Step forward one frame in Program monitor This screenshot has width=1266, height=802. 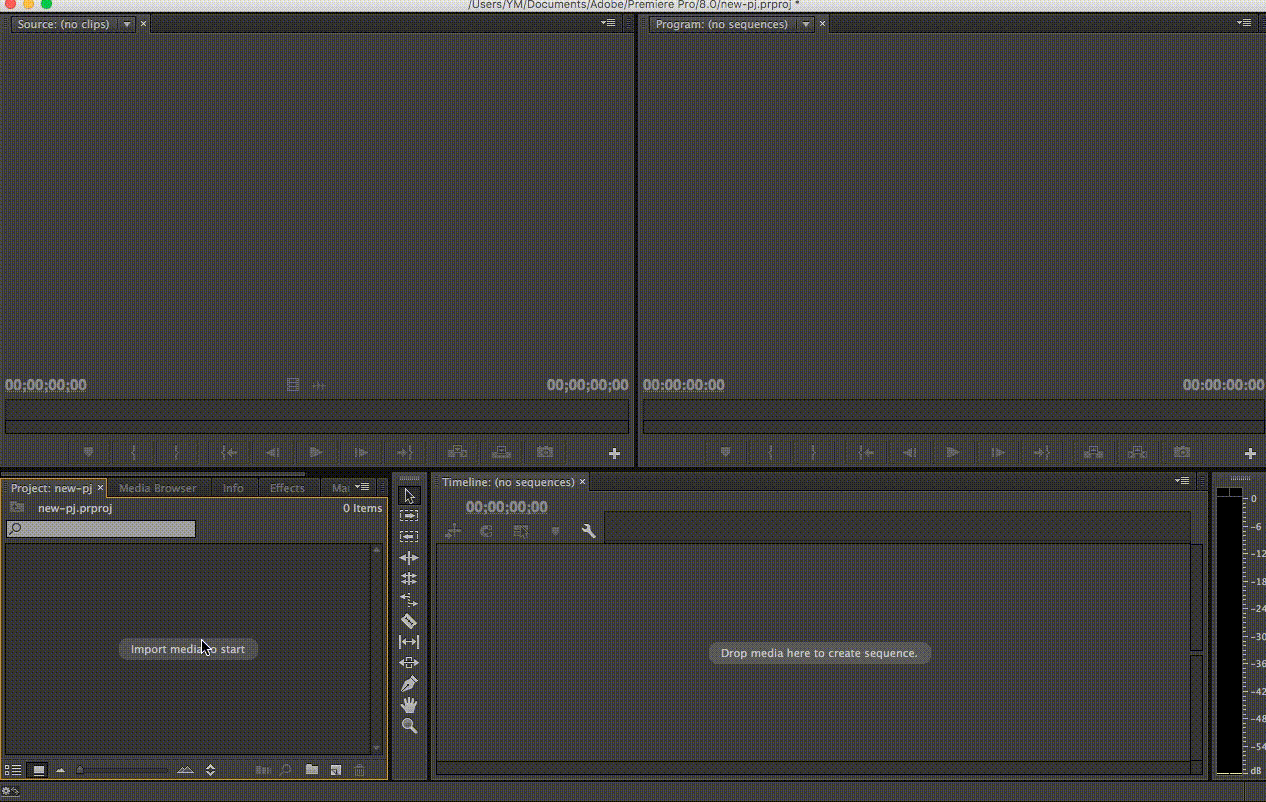997,453
